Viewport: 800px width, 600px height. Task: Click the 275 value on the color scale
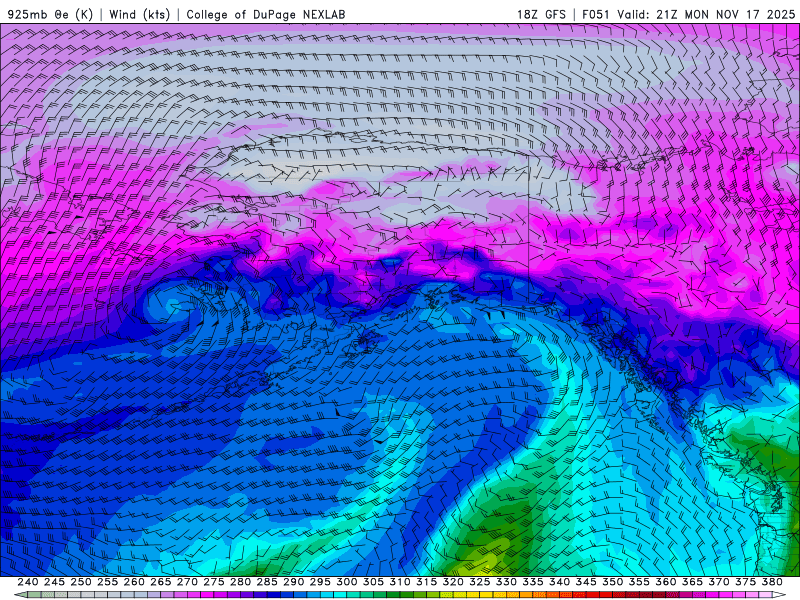coord(213,582)
